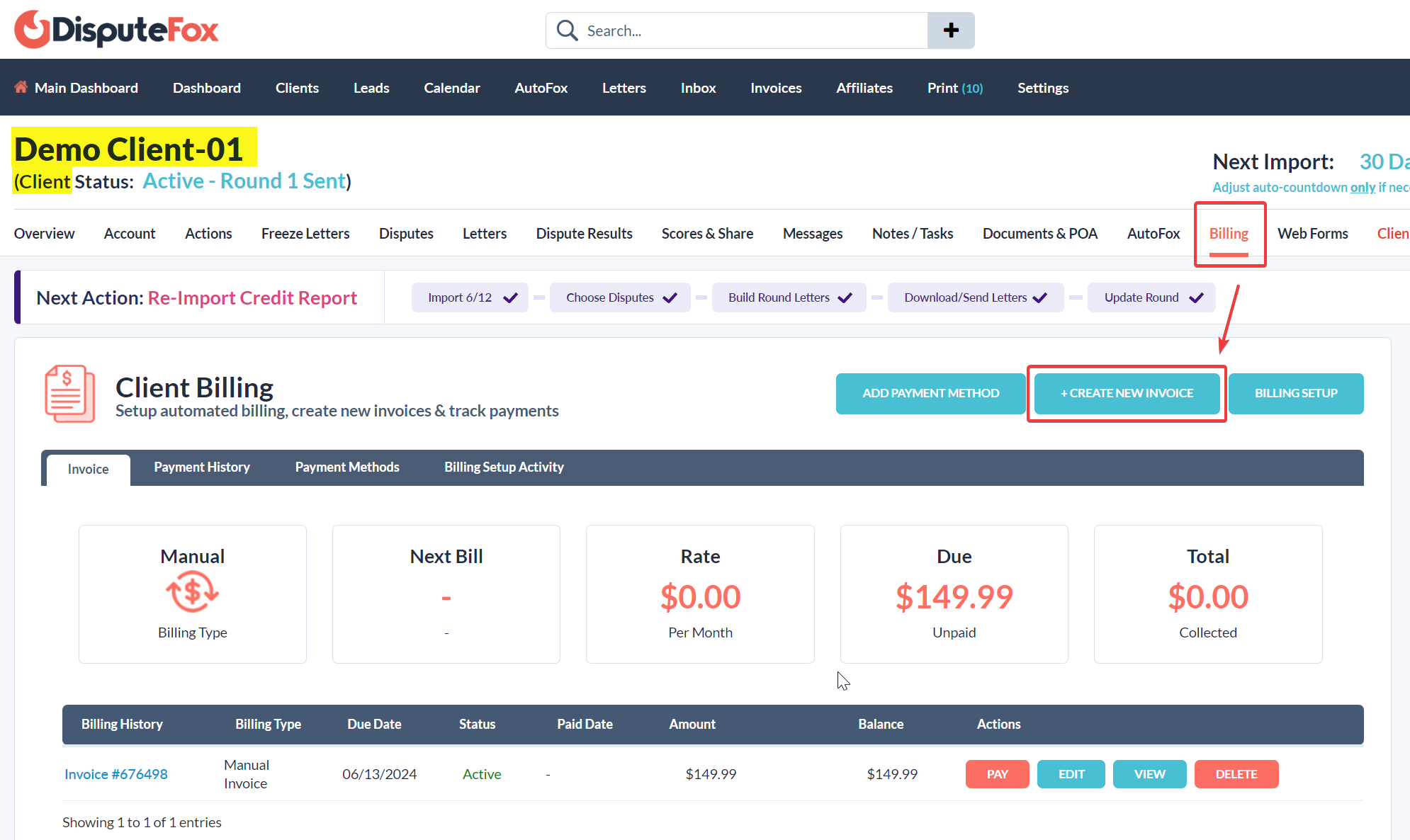
Task: Expand the Invoices navigation entry
Action: pyautogui.click(x=776, y=88)
